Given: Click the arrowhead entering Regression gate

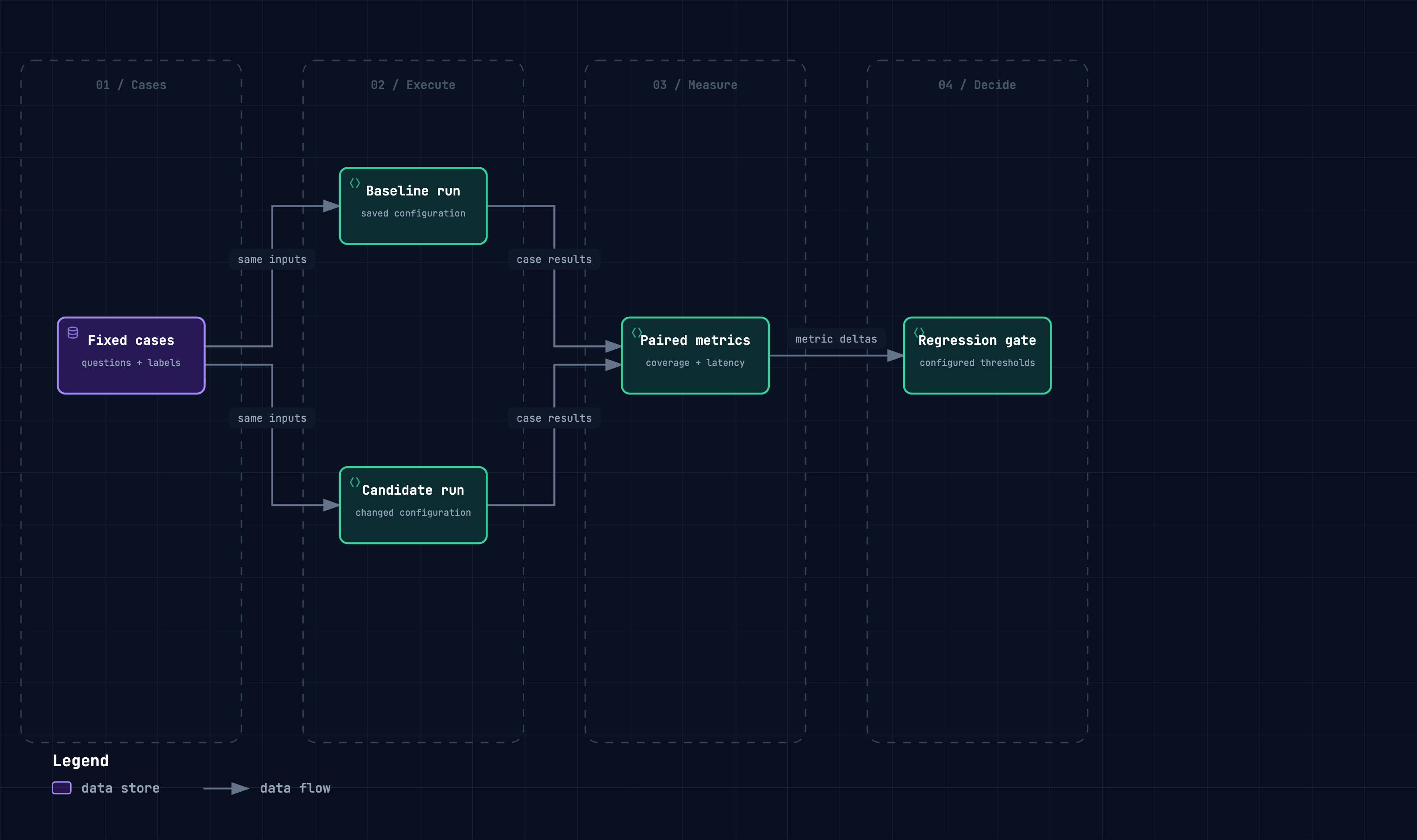Looking at the screenshot, I should coord(895,356).
